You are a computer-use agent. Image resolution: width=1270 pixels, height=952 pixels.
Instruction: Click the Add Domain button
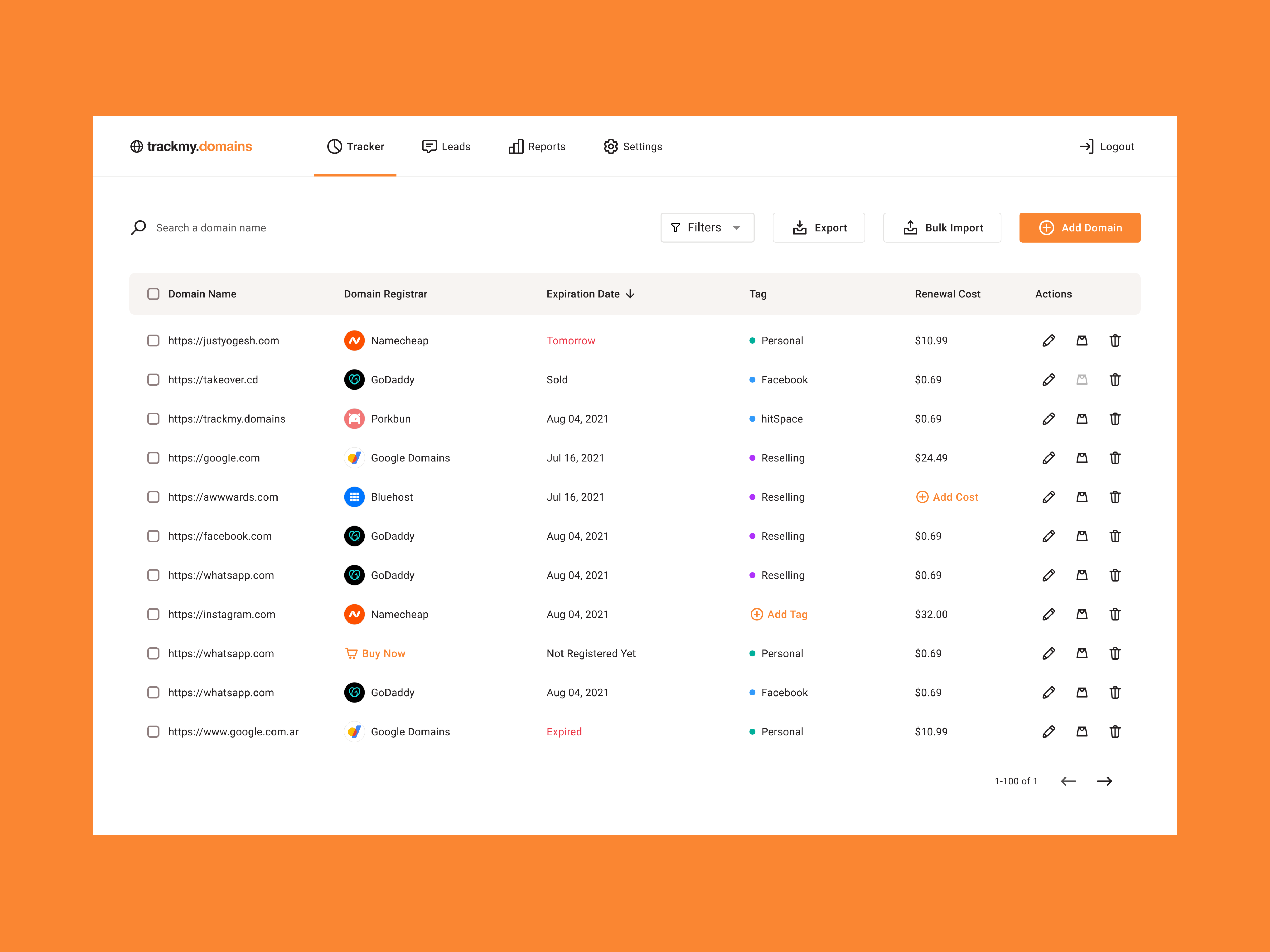point(1080,227)
